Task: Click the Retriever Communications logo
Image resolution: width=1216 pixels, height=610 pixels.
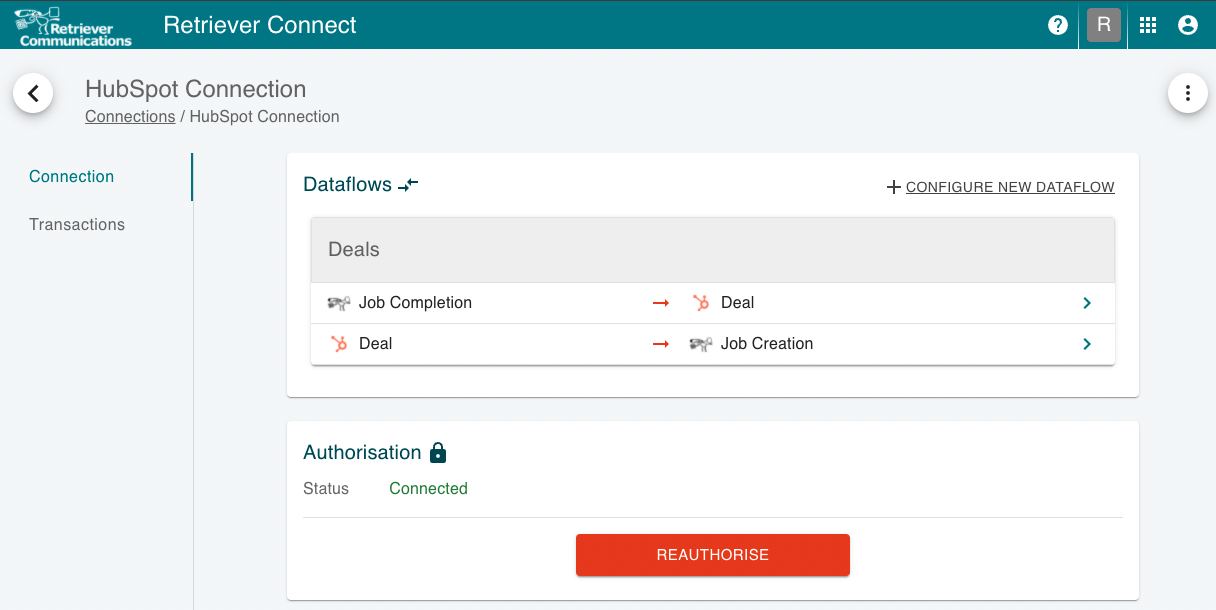Action: [x=75, y=25]
